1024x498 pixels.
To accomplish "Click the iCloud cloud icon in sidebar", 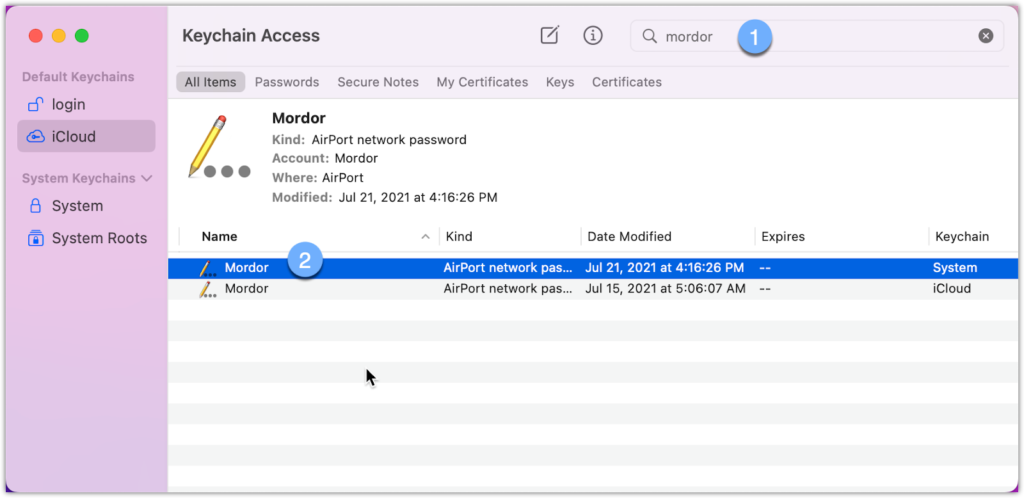I will (35, 136).
